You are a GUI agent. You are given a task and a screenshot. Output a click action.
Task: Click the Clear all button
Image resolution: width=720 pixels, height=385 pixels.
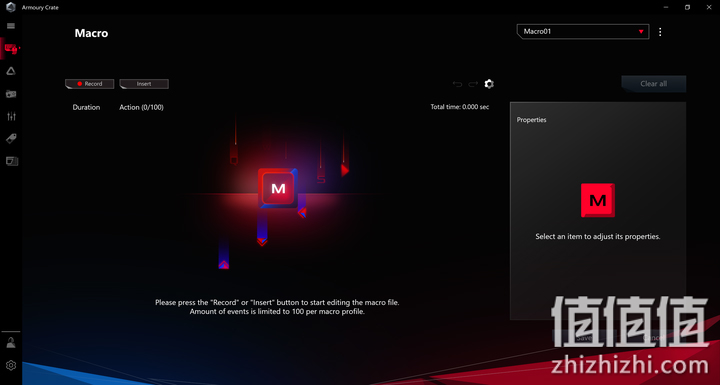tap(653, 84)
